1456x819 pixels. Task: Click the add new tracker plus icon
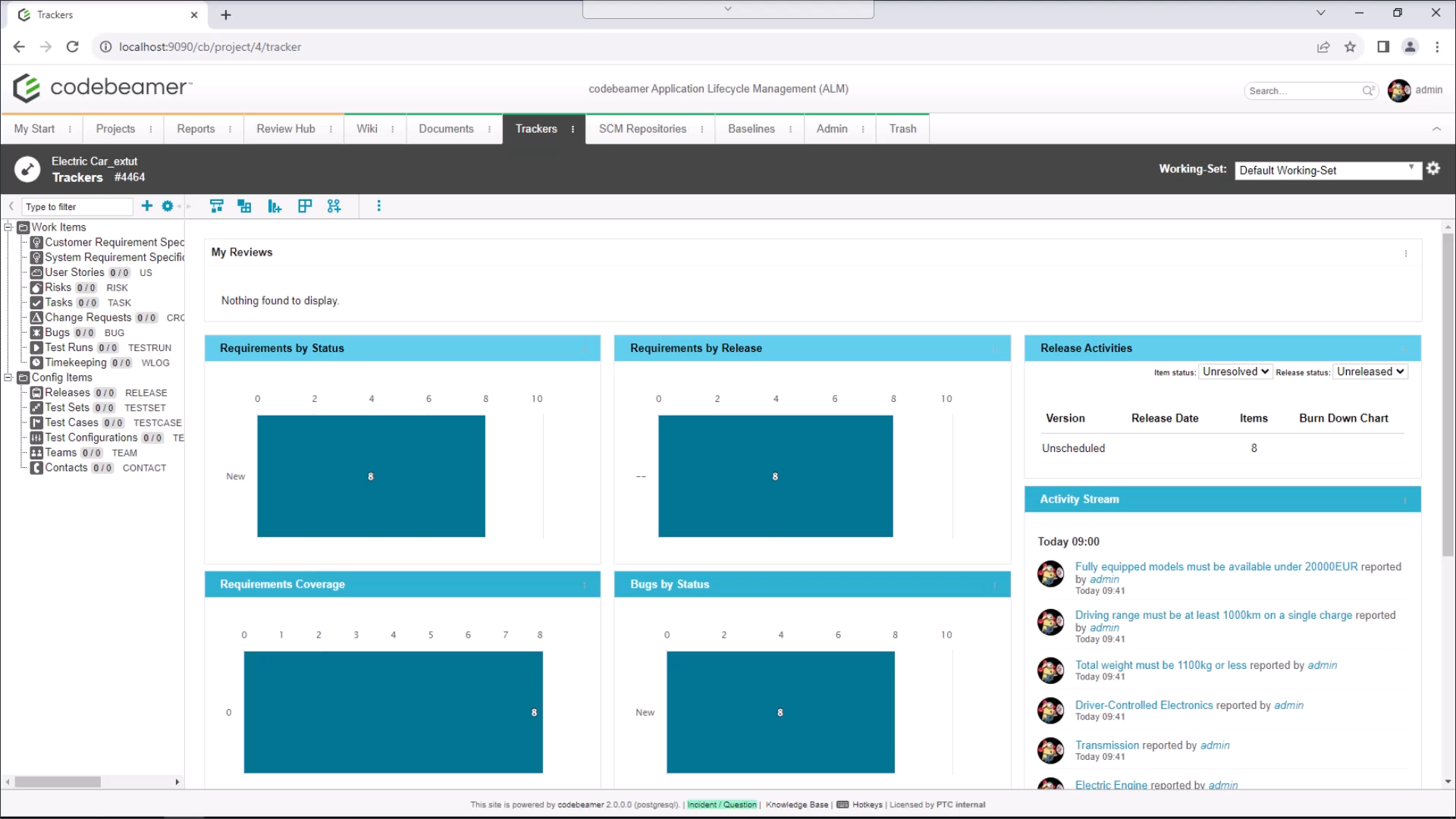click(x=147, y=206)
